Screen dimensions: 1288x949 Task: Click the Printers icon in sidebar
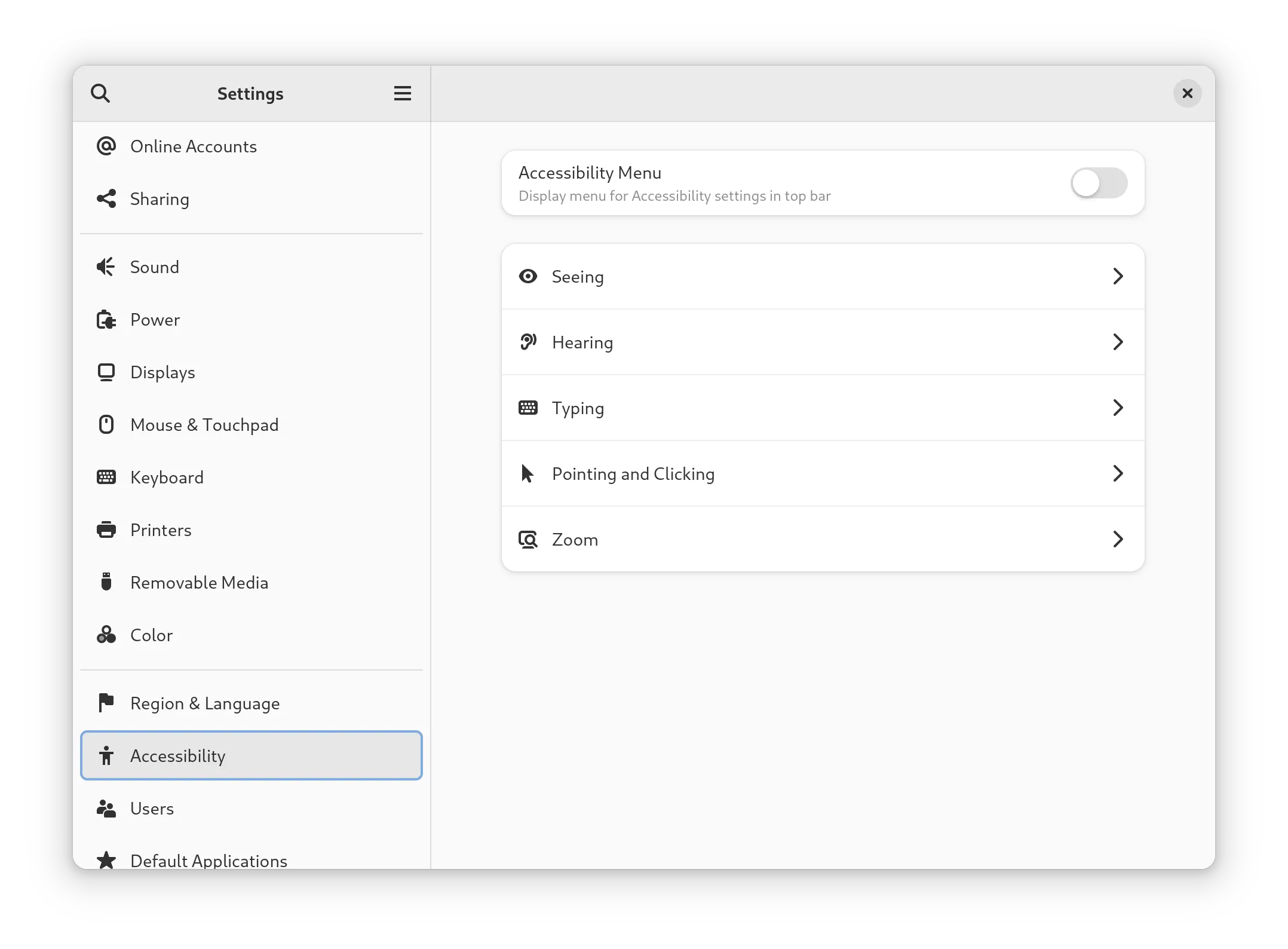(106, 530)
